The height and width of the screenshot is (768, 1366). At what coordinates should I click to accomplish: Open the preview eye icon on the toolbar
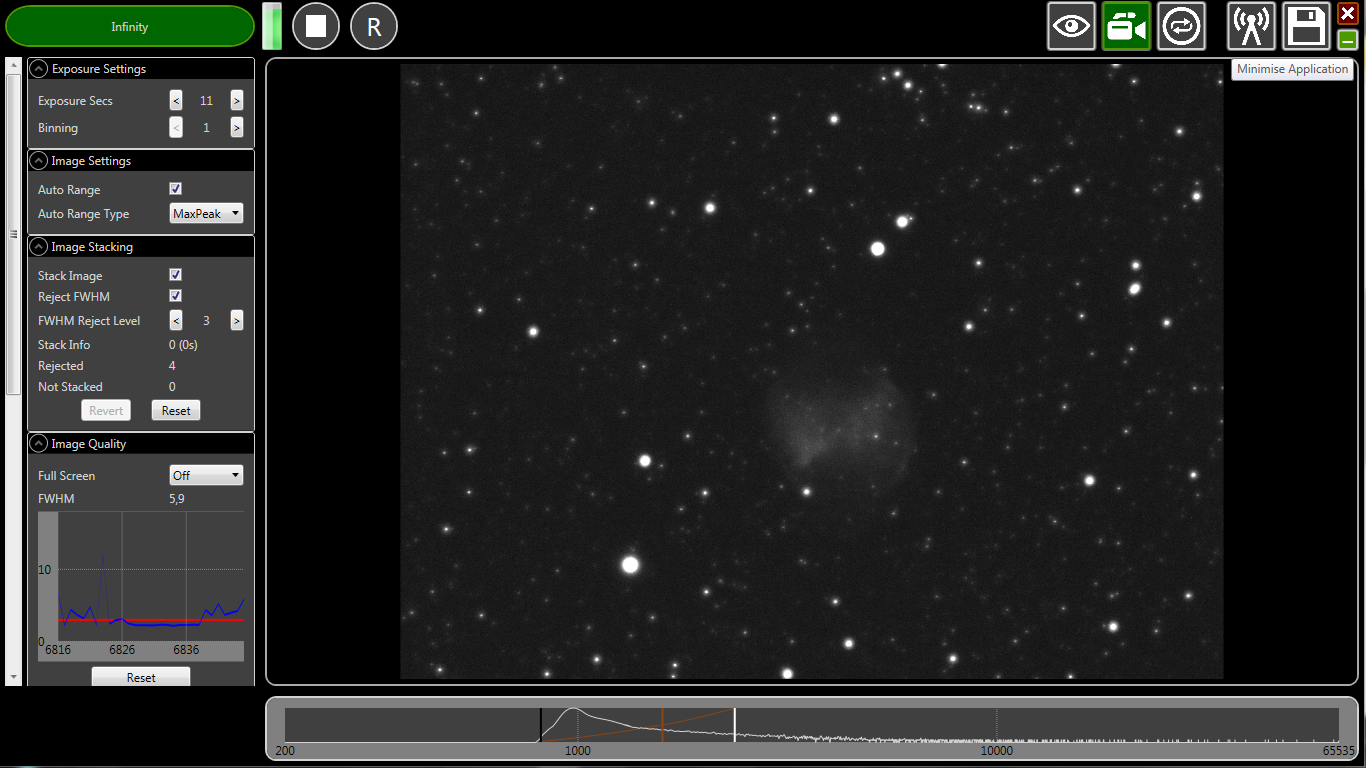(1071, 25)
